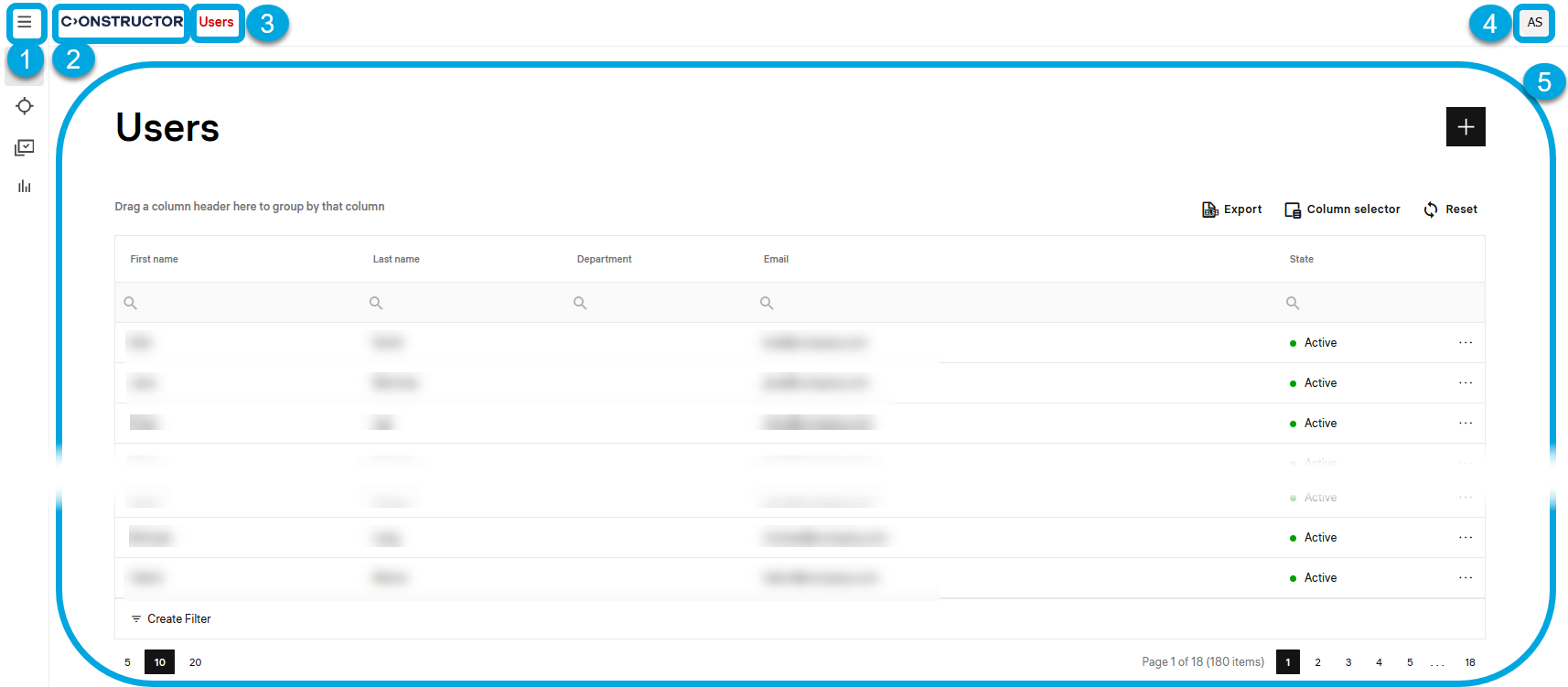The image size is (1568, 687).
Task: Jump to last page 18
Action: click(1469, 662)
